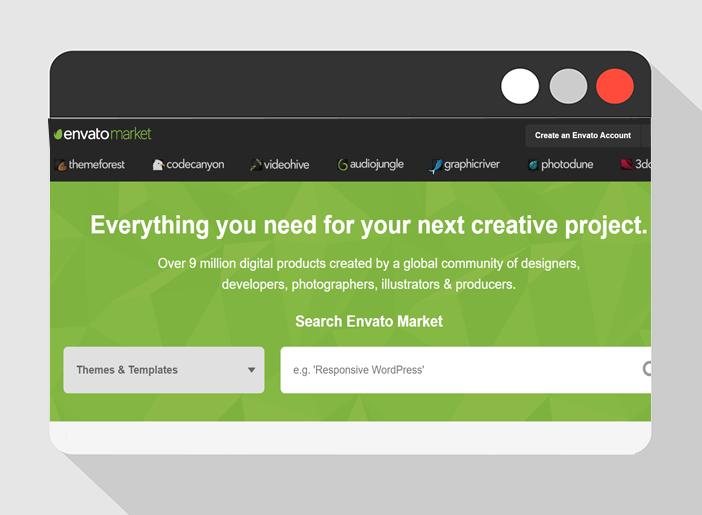702x515 pixels.
Task: Expand the Themes & Templates dropdown
Action: [164, 370]
